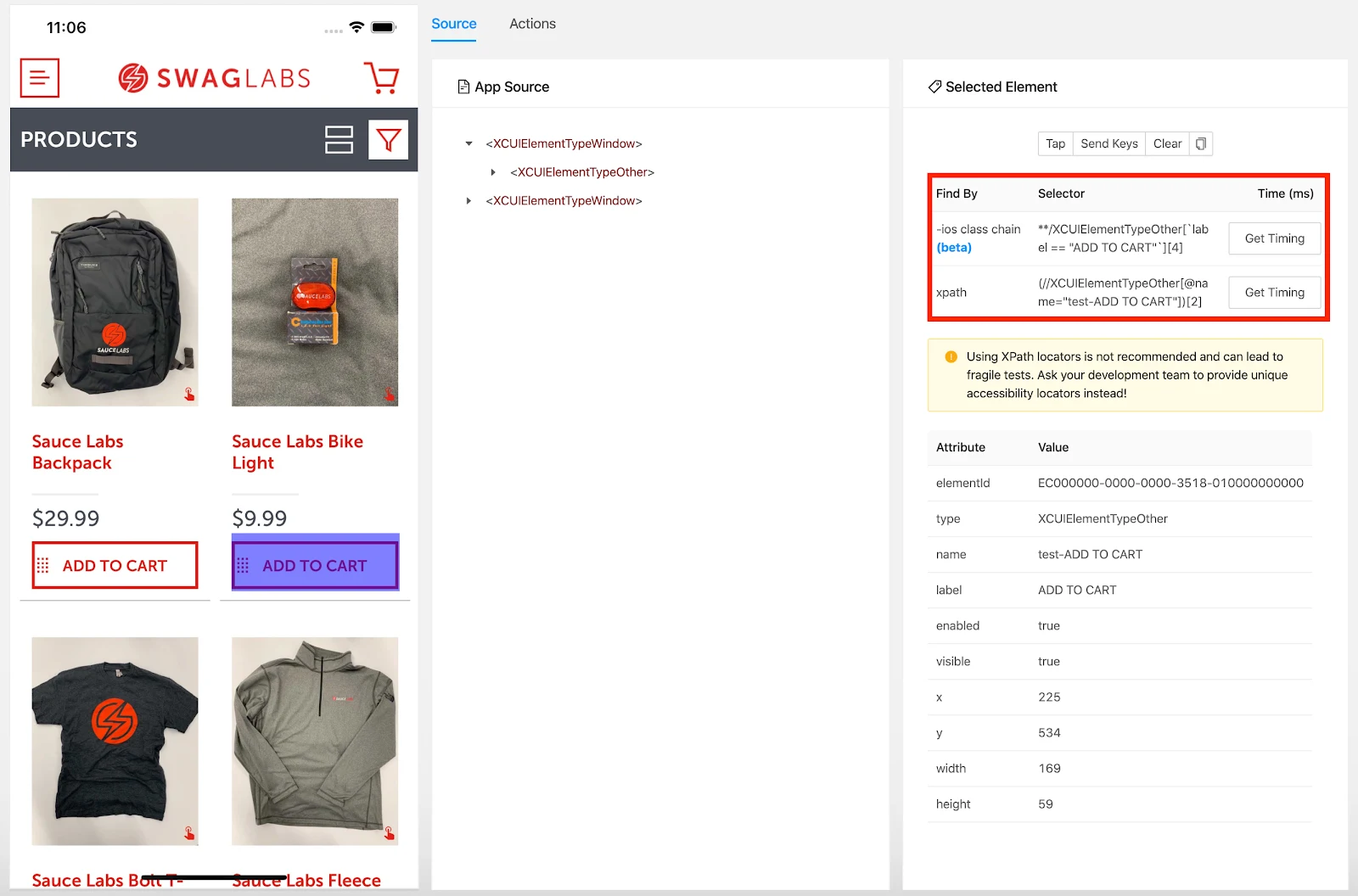Click the Time (ms) column header
This screenshot has height=896, width=1358.
[1285, 193]
